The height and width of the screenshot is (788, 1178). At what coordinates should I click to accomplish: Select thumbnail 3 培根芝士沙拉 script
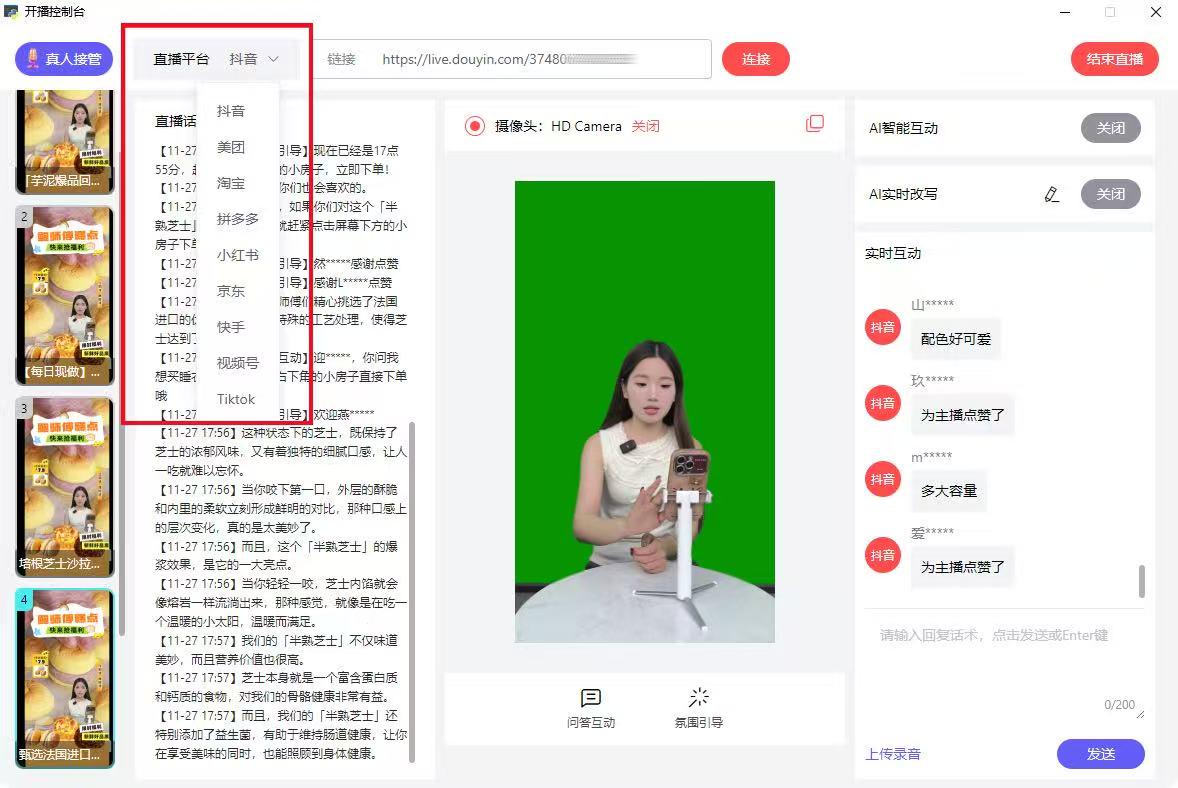65,488
